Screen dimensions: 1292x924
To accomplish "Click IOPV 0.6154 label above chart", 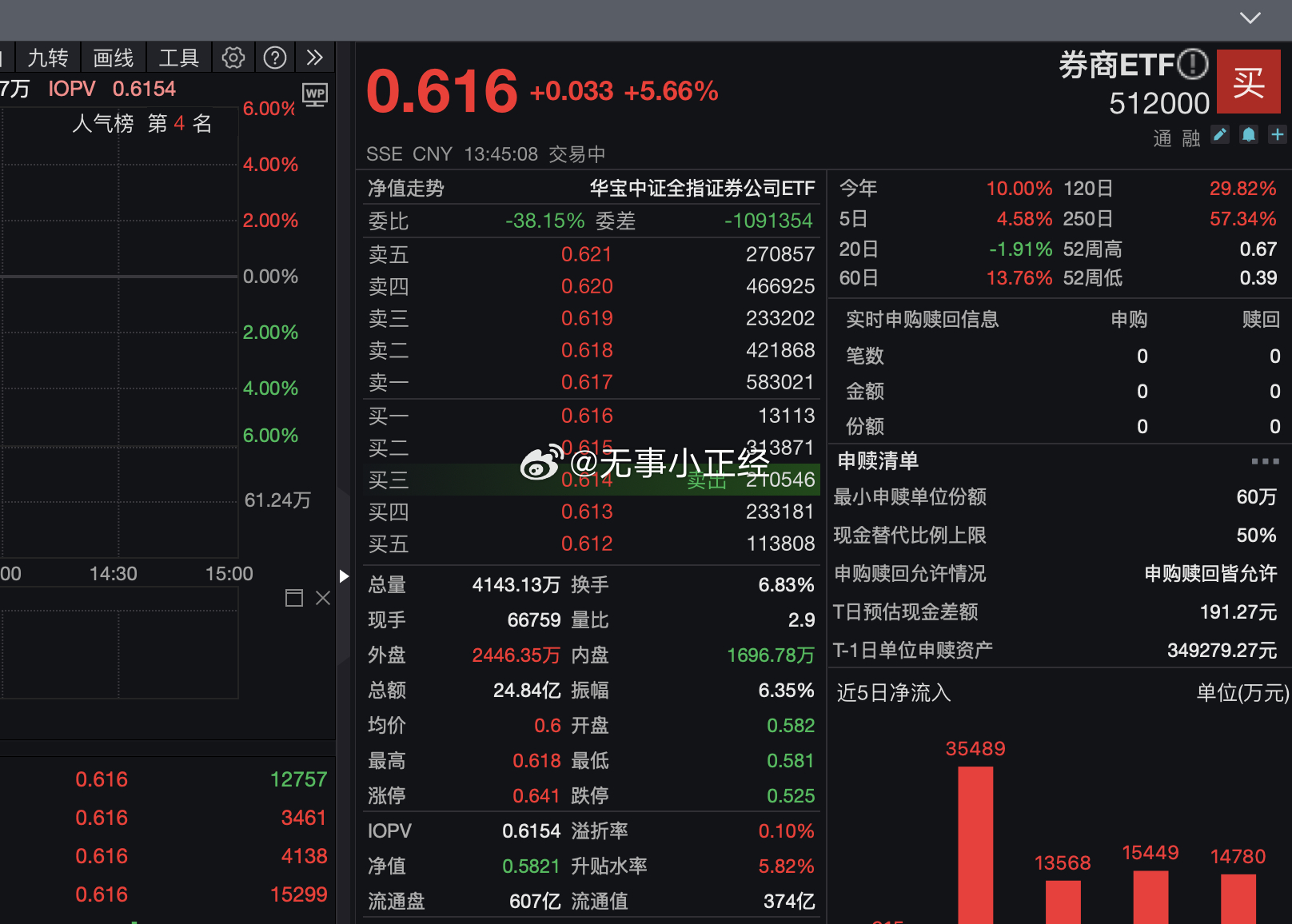I will (x=112, y=89).
